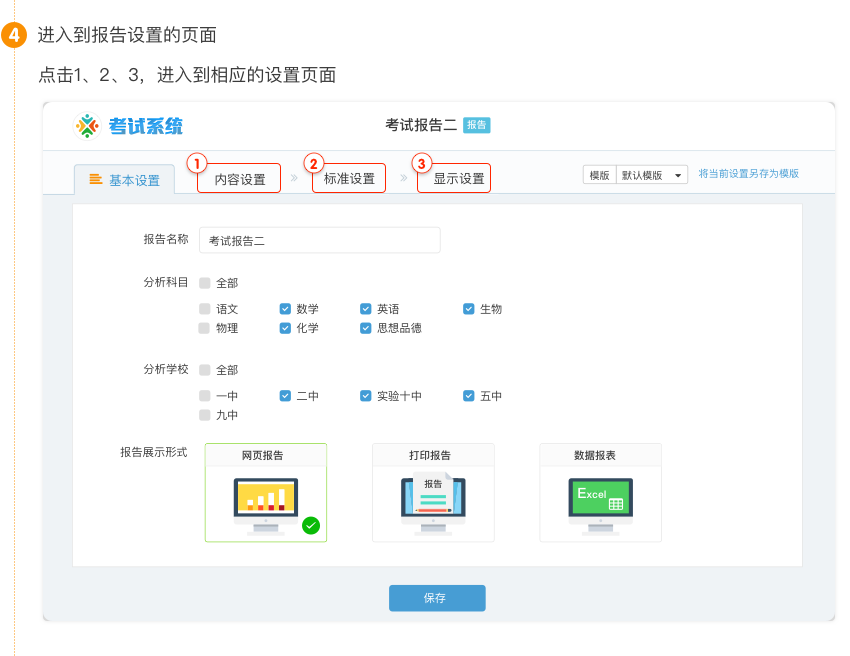Screen dimensions: 850x656
Task: Enable the 一中 school checkbox
Action: click(204, 396)
